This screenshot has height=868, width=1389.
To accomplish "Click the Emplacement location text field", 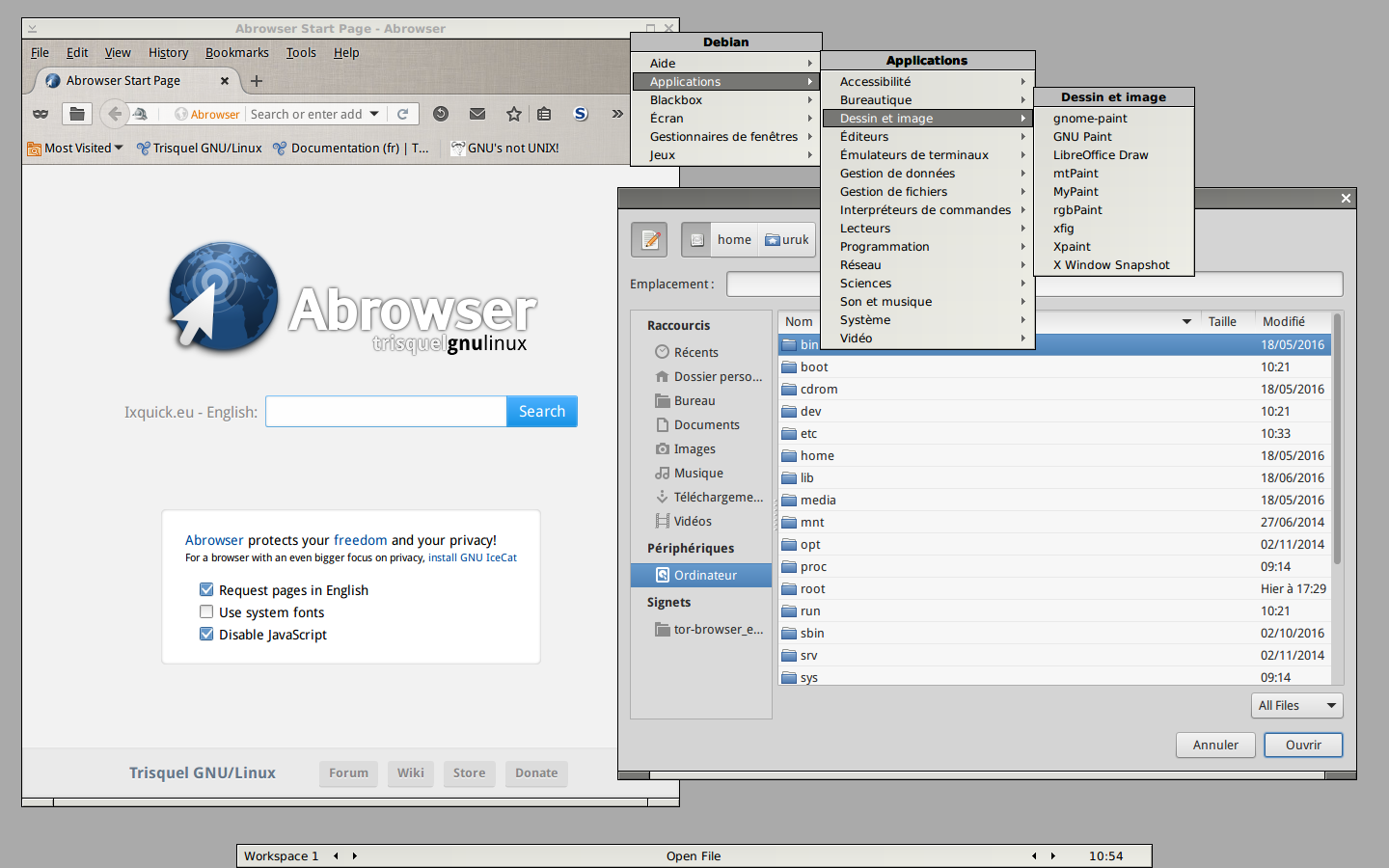I will [1034, 284].
